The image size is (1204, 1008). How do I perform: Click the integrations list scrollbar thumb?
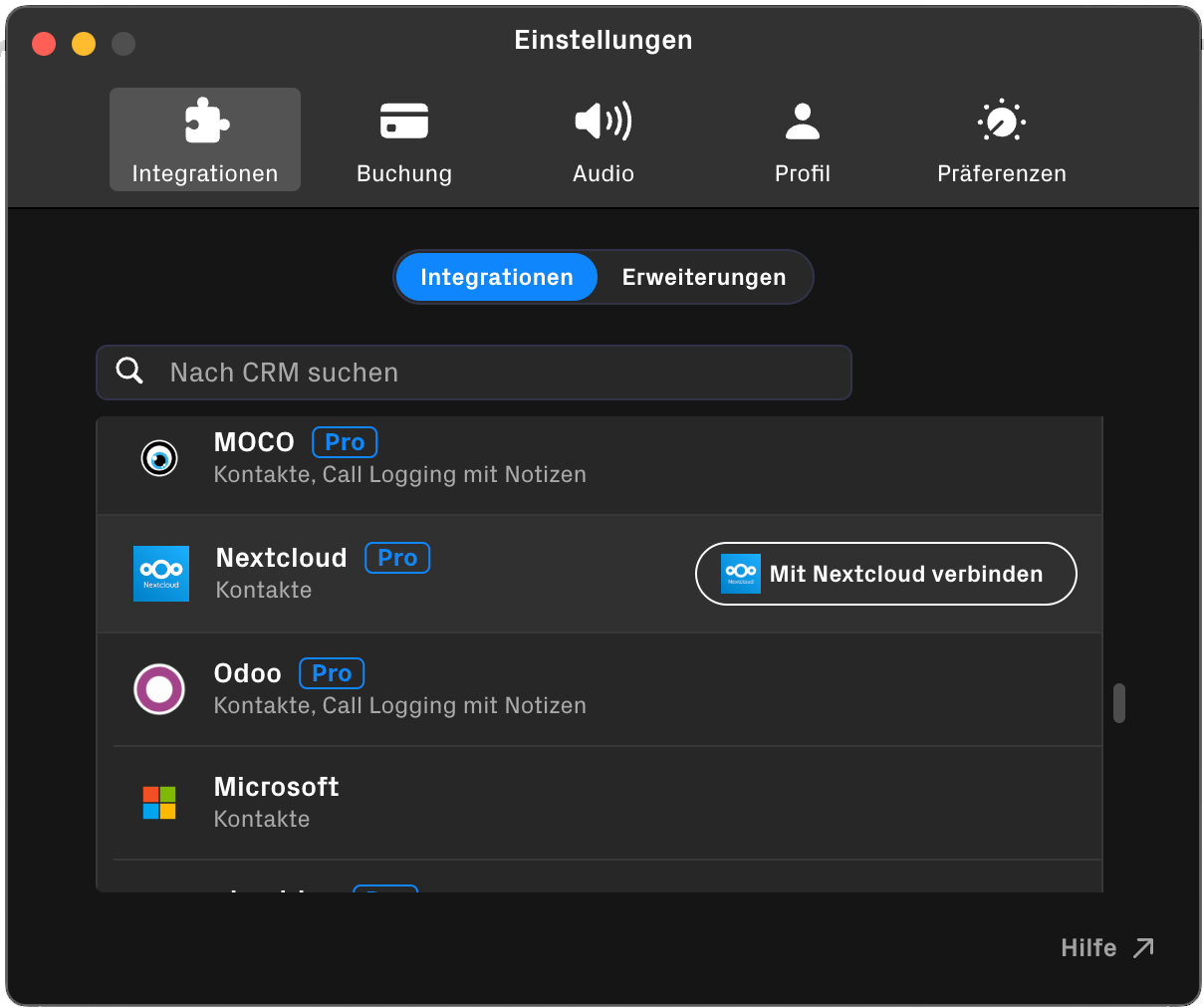point(1119,703)
